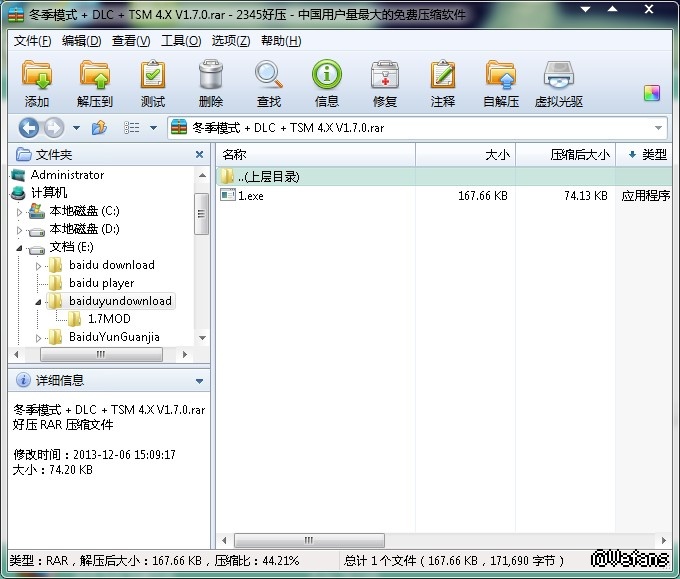Collapse the baiduyundownload folder node
The height and width of the screenshot is (579, 680).
tap(39, 301)
